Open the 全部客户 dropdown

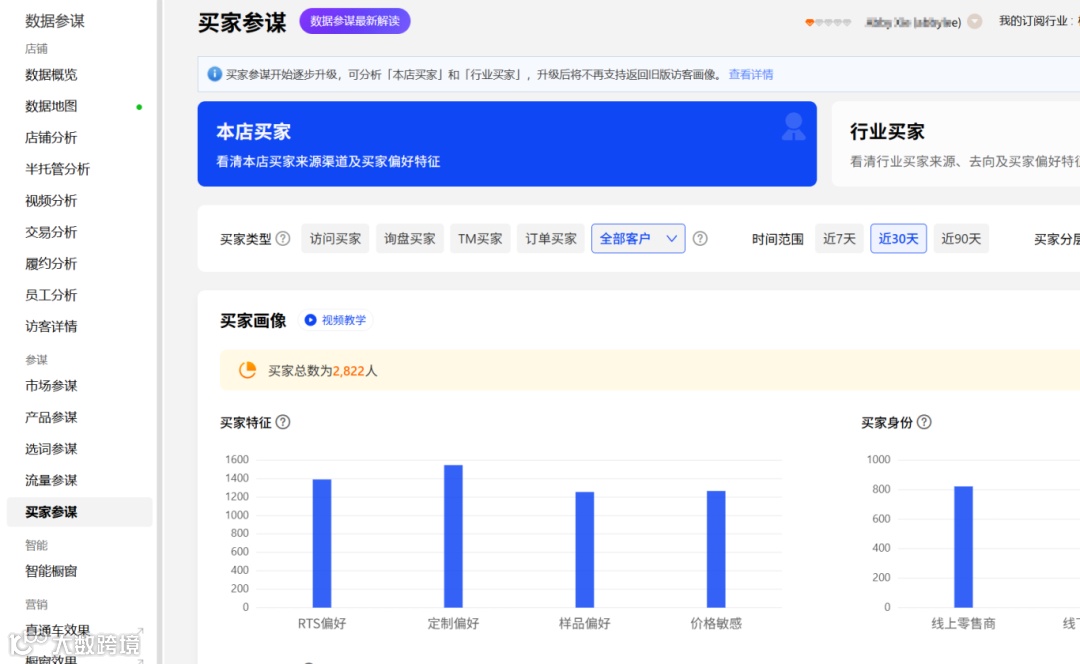click(638, 238)
